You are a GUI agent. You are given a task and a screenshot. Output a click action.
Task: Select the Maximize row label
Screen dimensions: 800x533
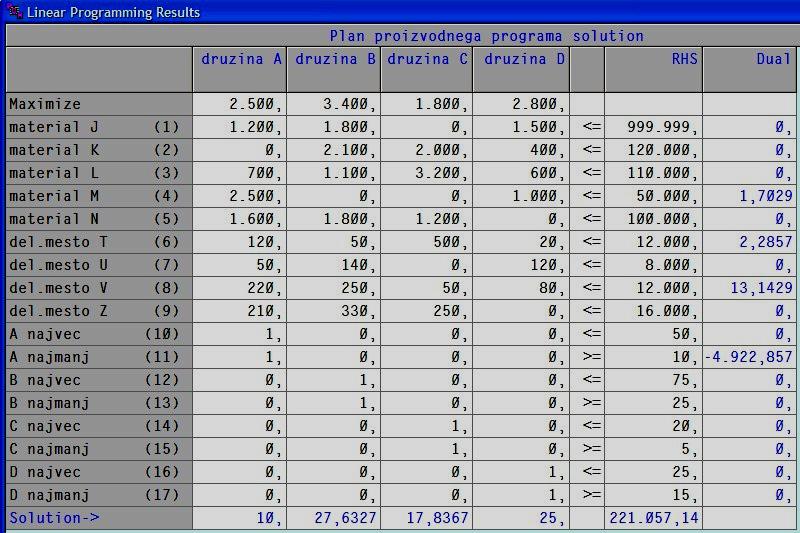pos(99,104)
